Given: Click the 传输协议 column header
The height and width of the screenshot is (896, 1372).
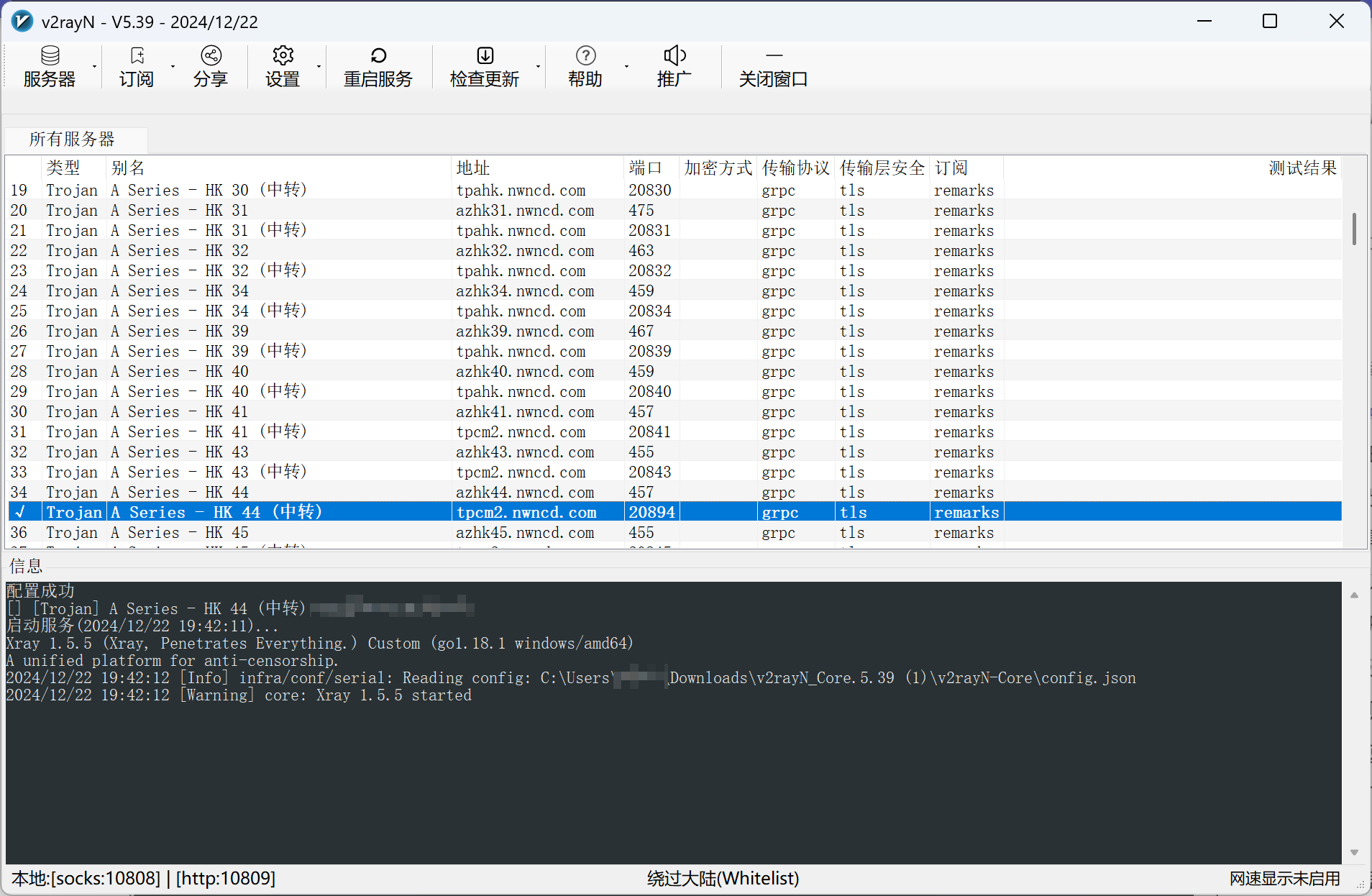Looking at the screenshot, I should (796, 168).
